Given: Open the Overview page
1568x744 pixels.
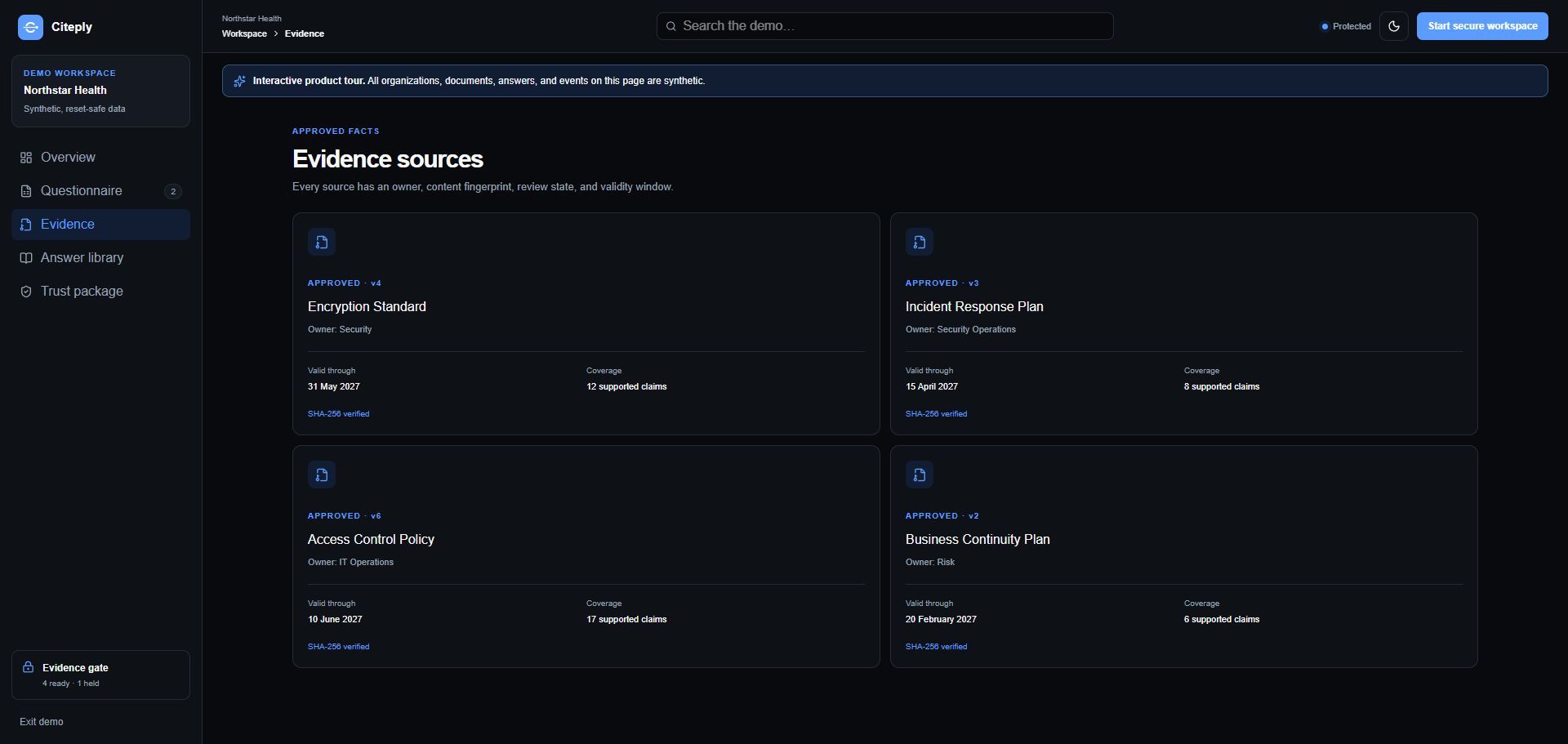Looking at the screenshot, I should 100,158.
